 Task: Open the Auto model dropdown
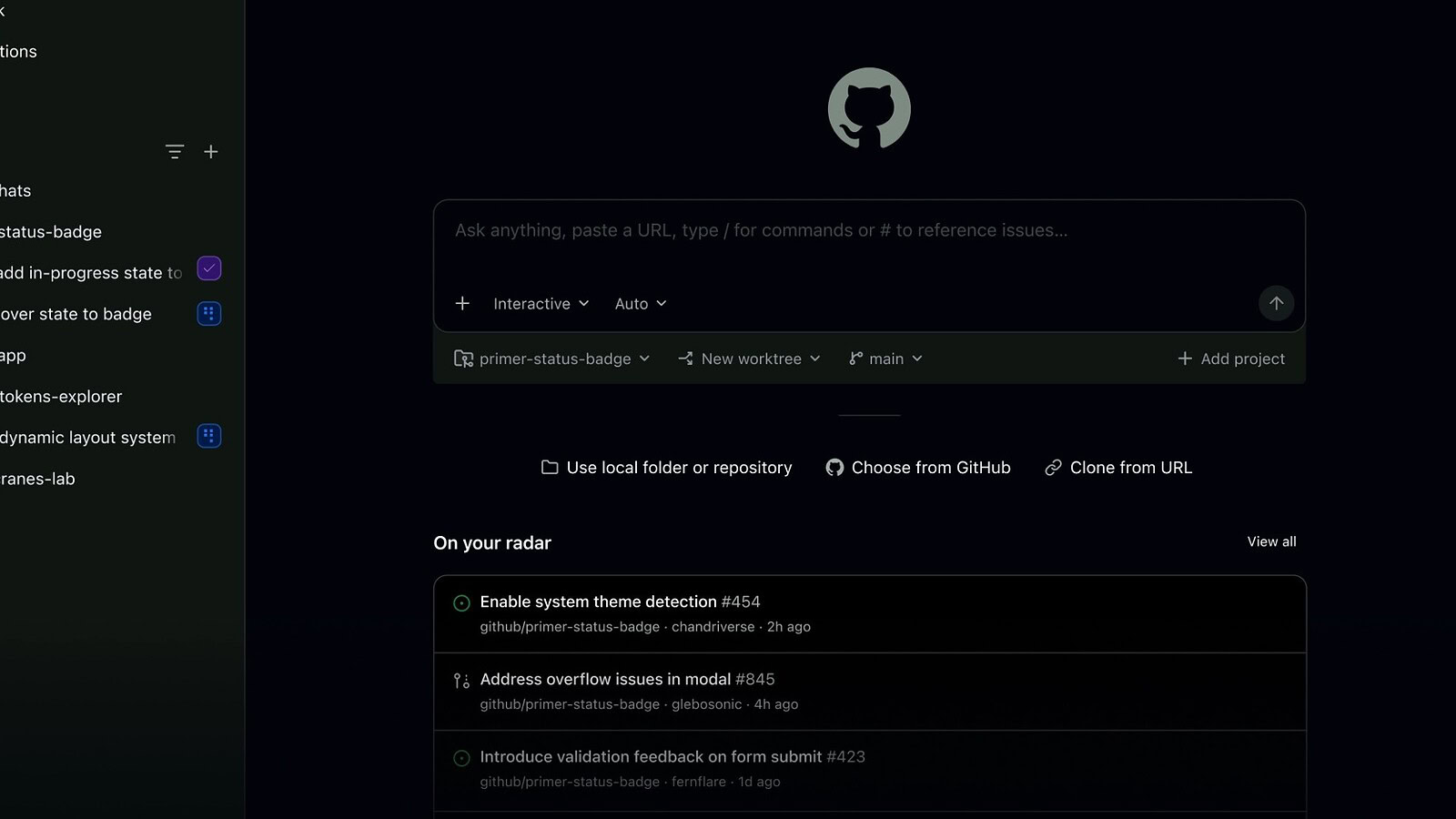pyautogui.click(x=641, y=303)
